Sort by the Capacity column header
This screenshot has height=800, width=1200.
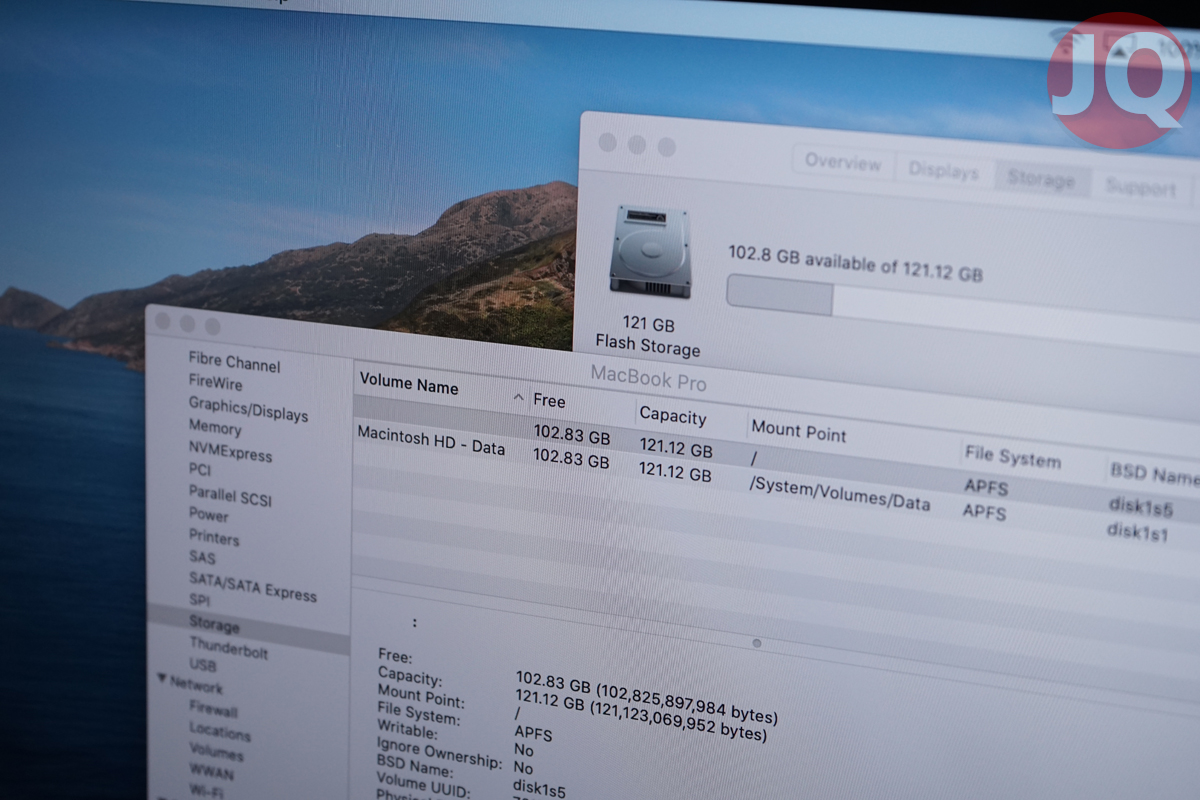[672, 415]
